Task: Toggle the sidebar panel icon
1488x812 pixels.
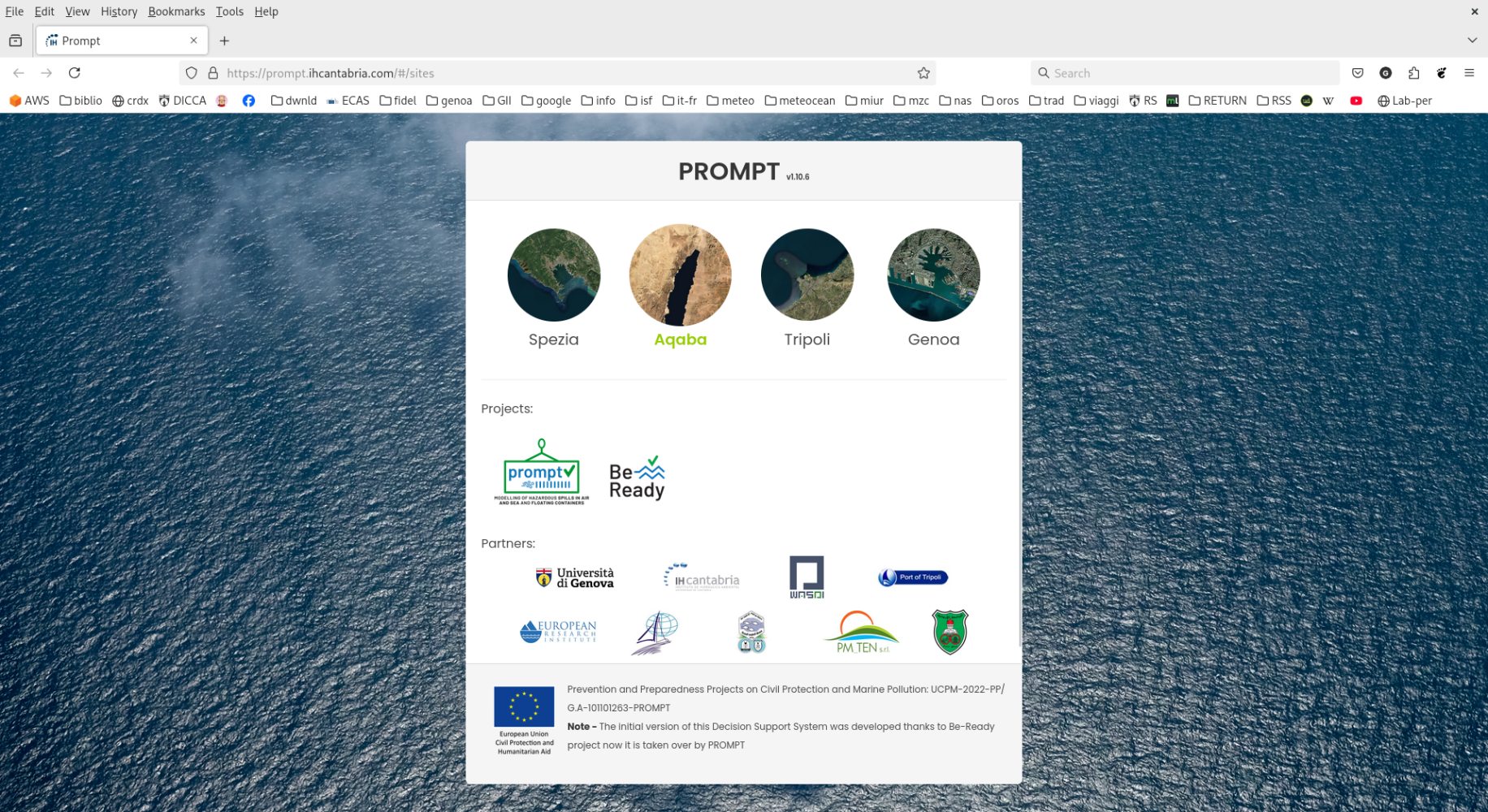Action: click(15, 39)
